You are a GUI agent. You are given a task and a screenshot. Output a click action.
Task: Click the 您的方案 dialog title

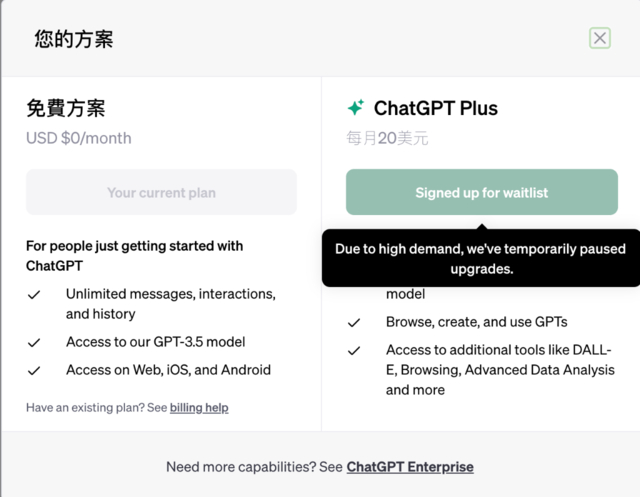(x=74, y=39)
